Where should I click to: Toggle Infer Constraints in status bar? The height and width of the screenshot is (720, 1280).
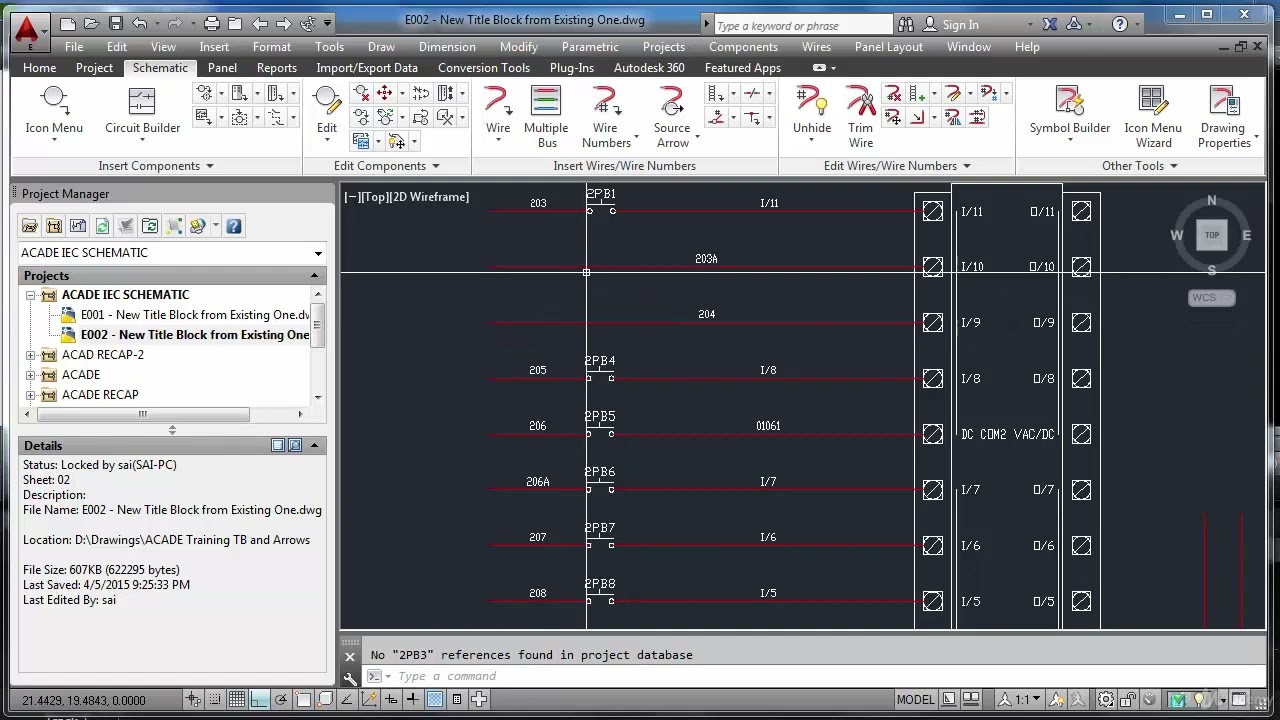point(193,700)
